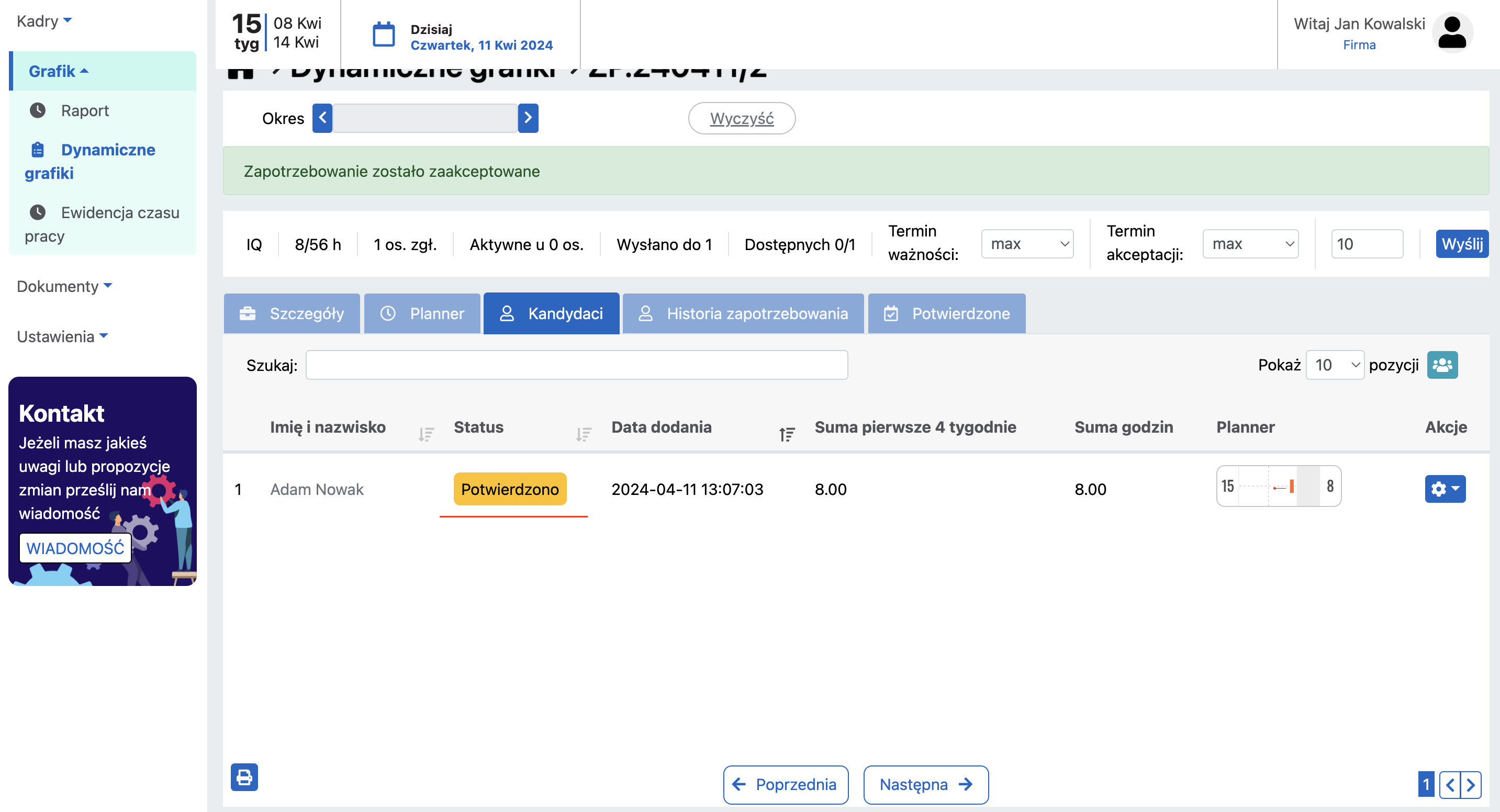Click the Potwierdzono status badge
Viewport: 1500px width, 812px height.
coord(510,489)
